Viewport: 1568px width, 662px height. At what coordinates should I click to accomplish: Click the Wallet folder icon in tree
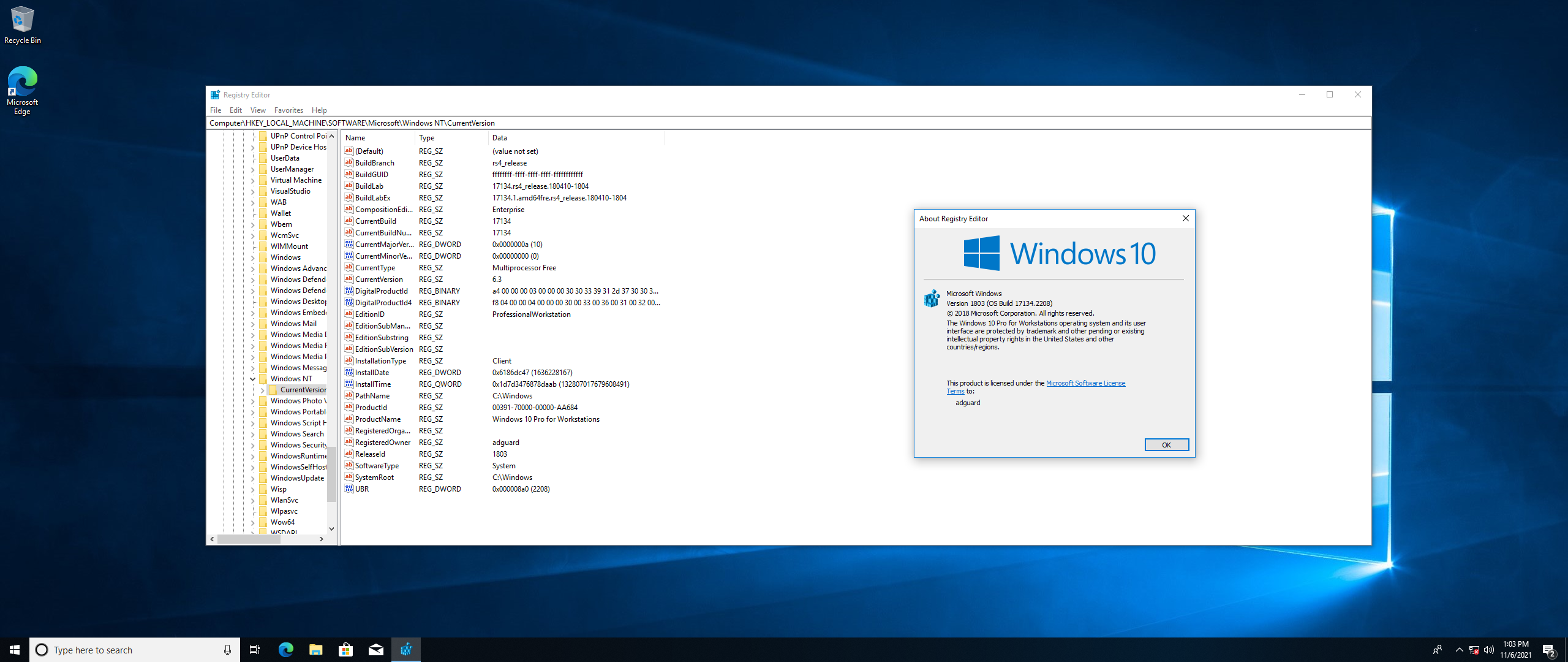263,213
